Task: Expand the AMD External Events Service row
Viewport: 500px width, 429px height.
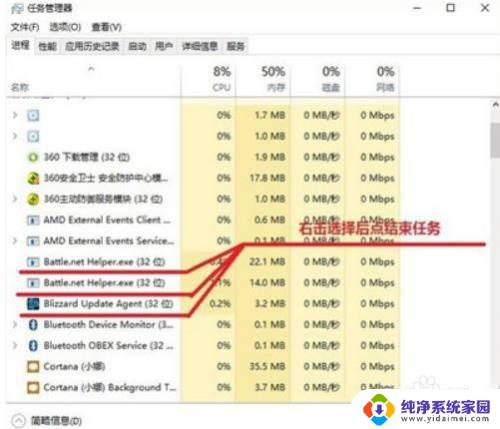Action: pyautogui.click(x=15, y=241)
